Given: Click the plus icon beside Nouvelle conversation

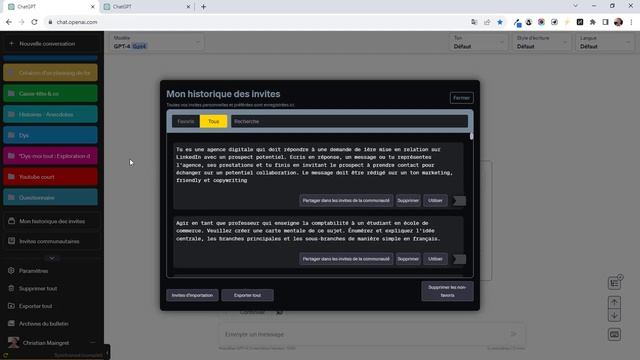Looking at the screenshot, I should pos(11,43).
